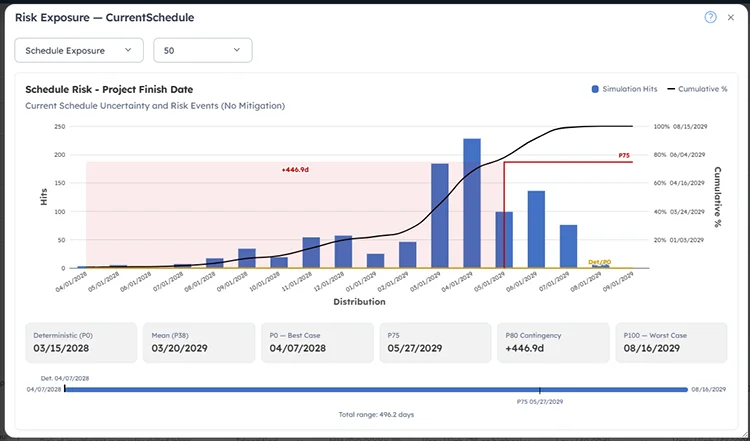Screen dimensions: 750x441
Task: Close the Risk Exposure dialog
Action: 730,18
